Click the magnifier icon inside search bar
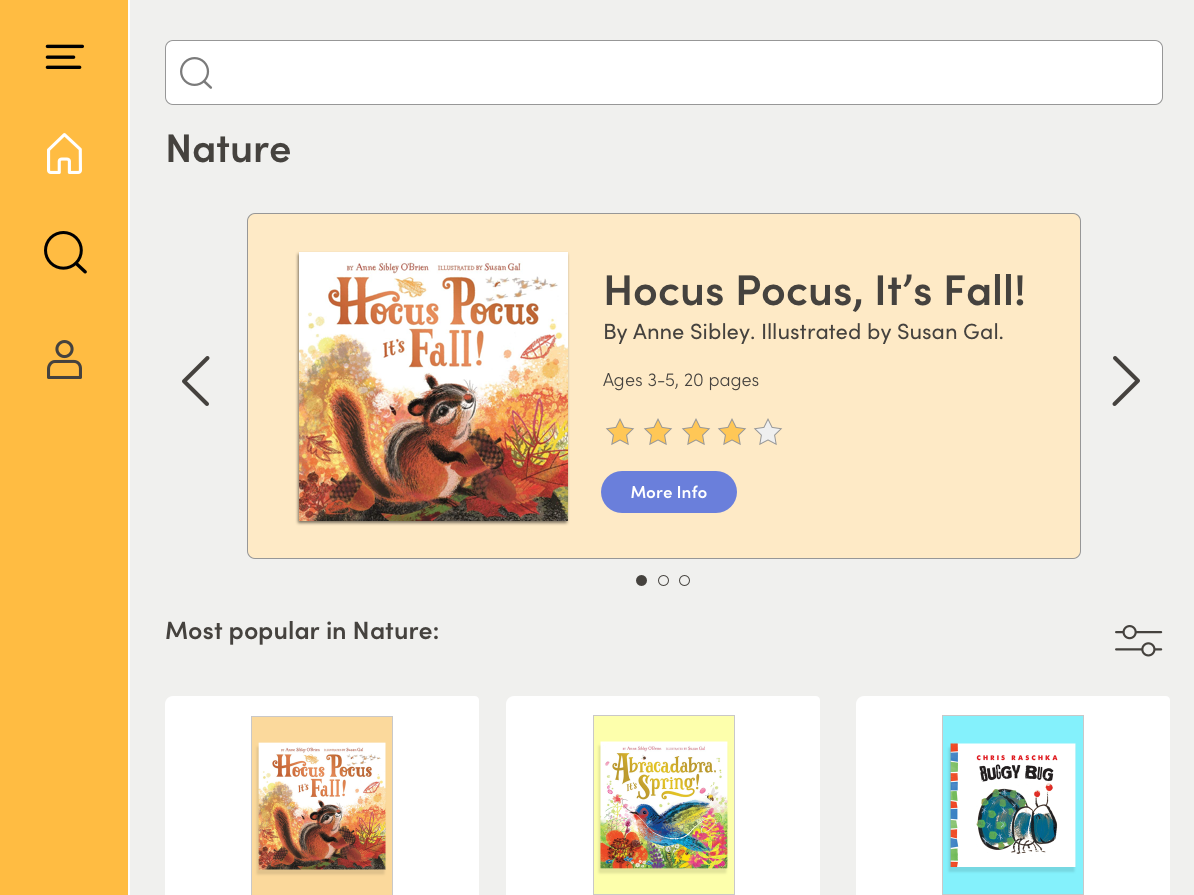 click(196, 73)
